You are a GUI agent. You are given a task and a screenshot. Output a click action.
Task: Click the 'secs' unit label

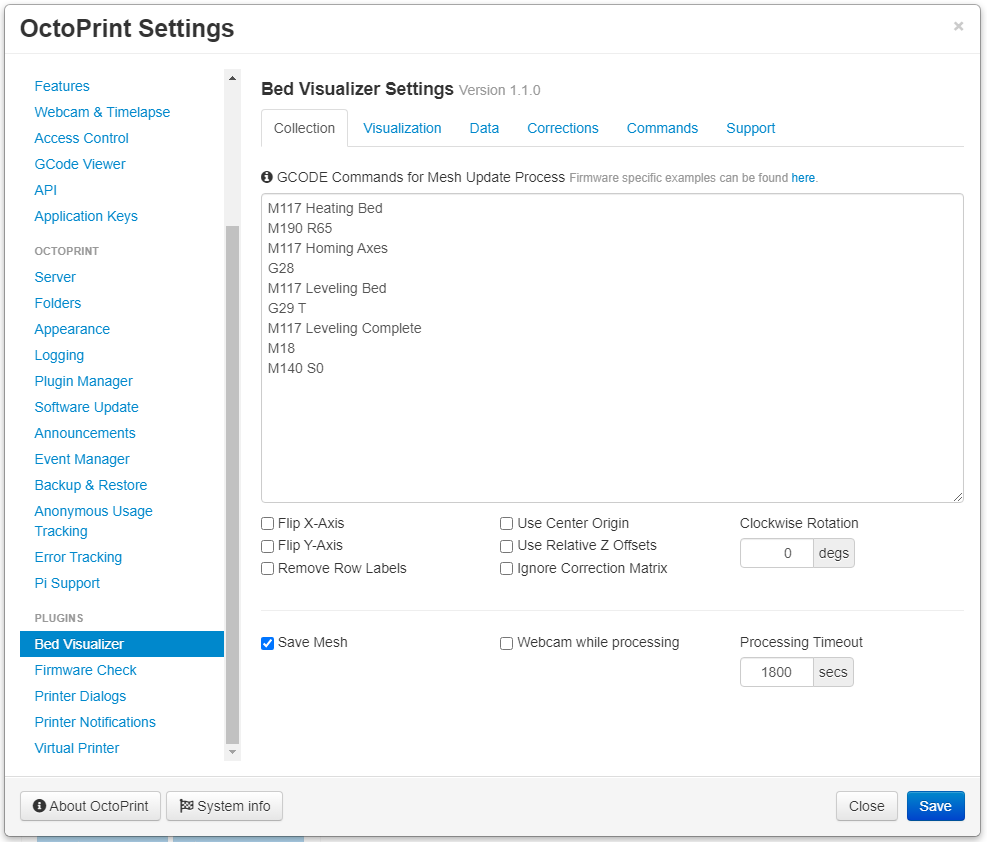[833, 672]
